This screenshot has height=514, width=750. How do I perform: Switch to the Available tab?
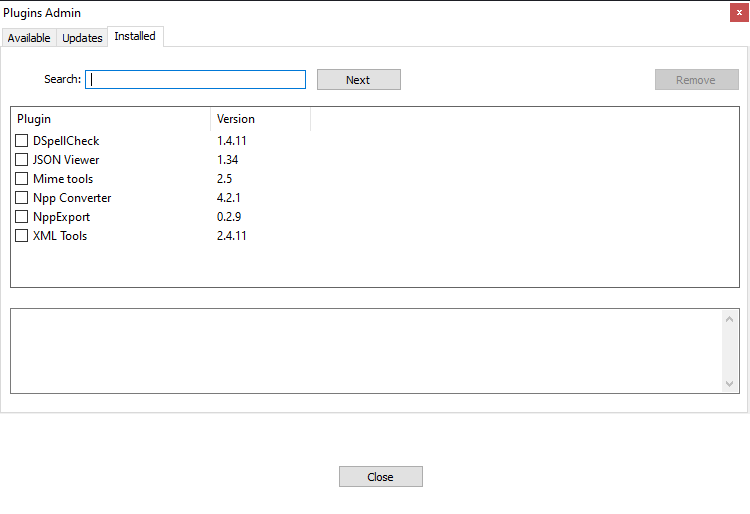pyautogui.click(x=29, y=38)
